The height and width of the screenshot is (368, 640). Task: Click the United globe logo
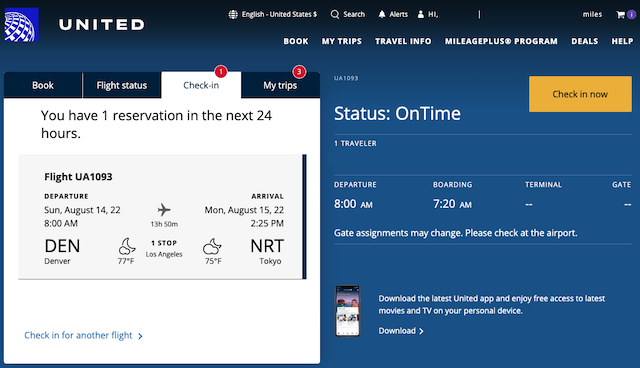click(22, 24)
